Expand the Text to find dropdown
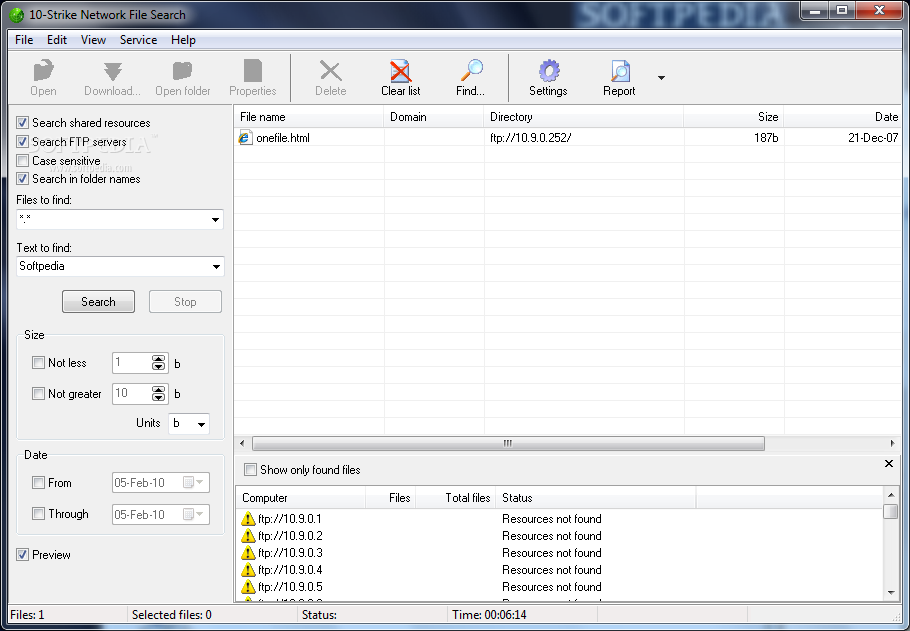The image size is (910, 631). pos(216,266)
